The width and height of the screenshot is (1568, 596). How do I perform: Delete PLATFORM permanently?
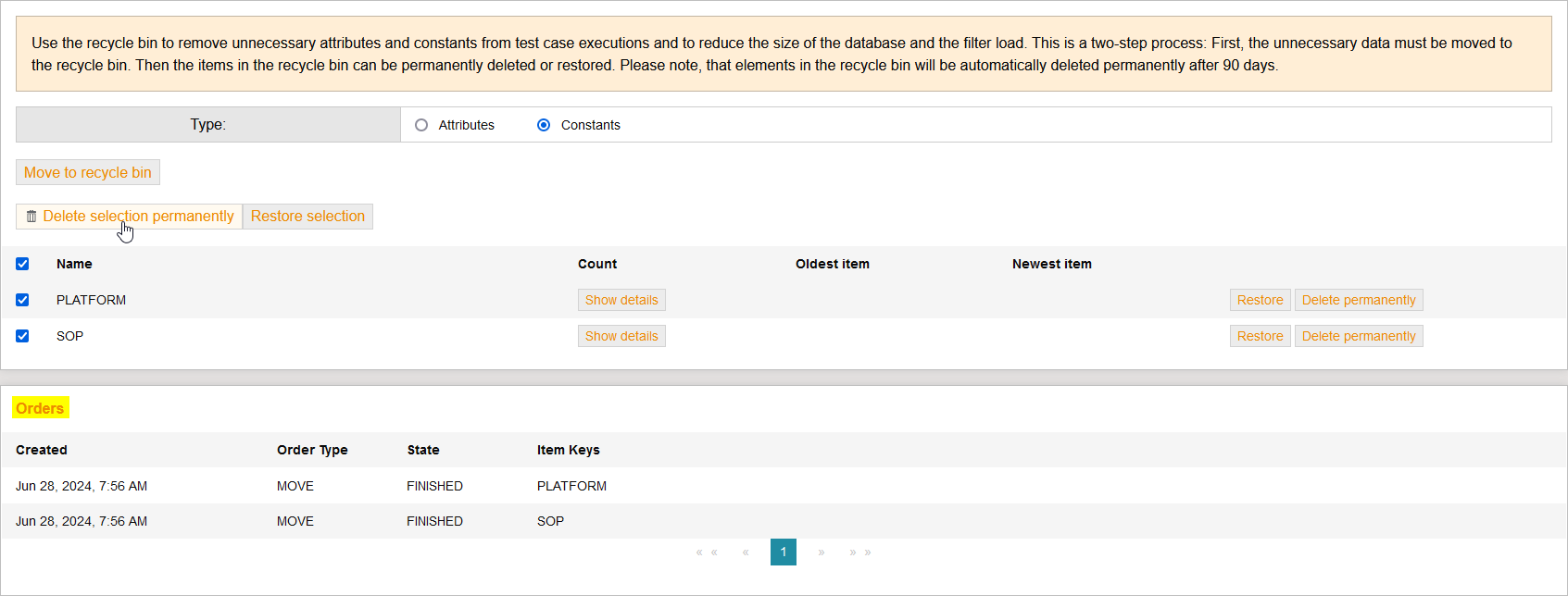pyautogui.click(x=1358, y=300)
